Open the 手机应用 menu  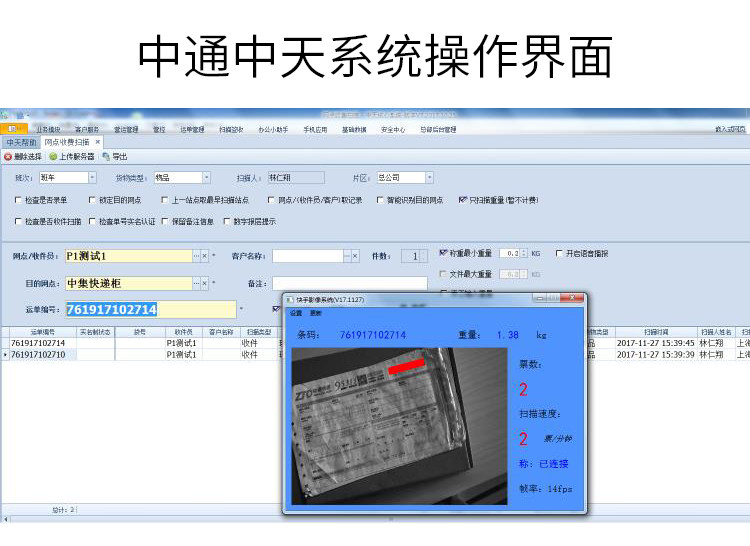click(x=315, y=130)
